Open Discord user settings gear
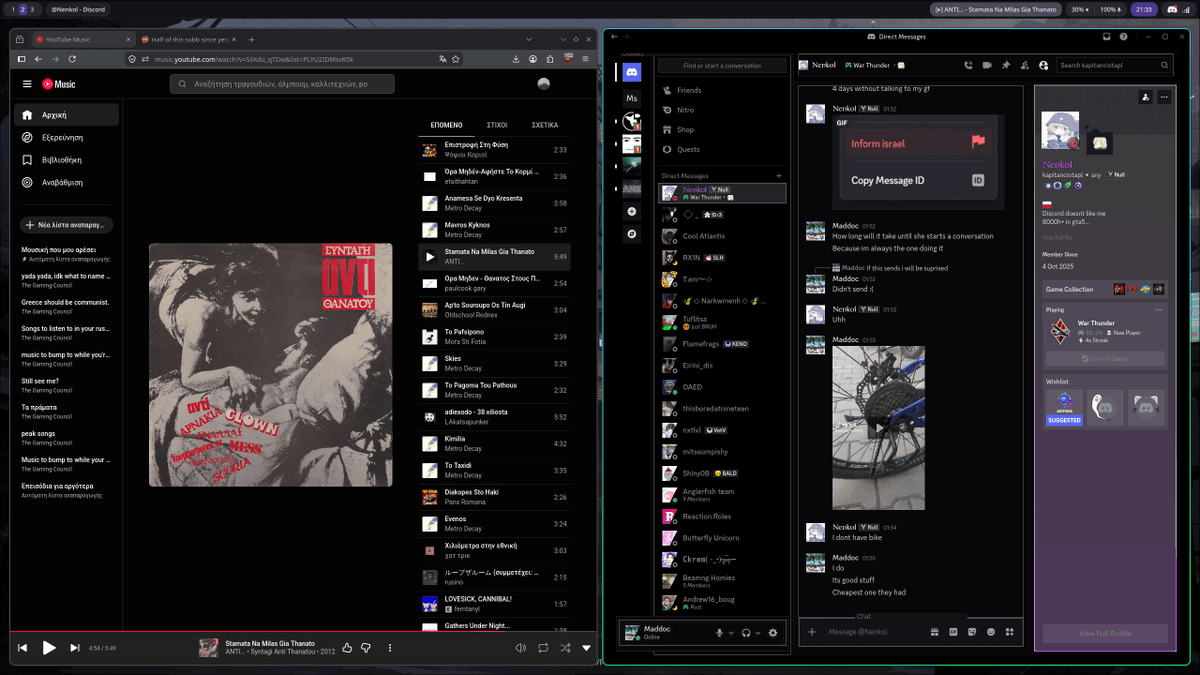This screenshot has height=675, width=1200. [772, 633]
